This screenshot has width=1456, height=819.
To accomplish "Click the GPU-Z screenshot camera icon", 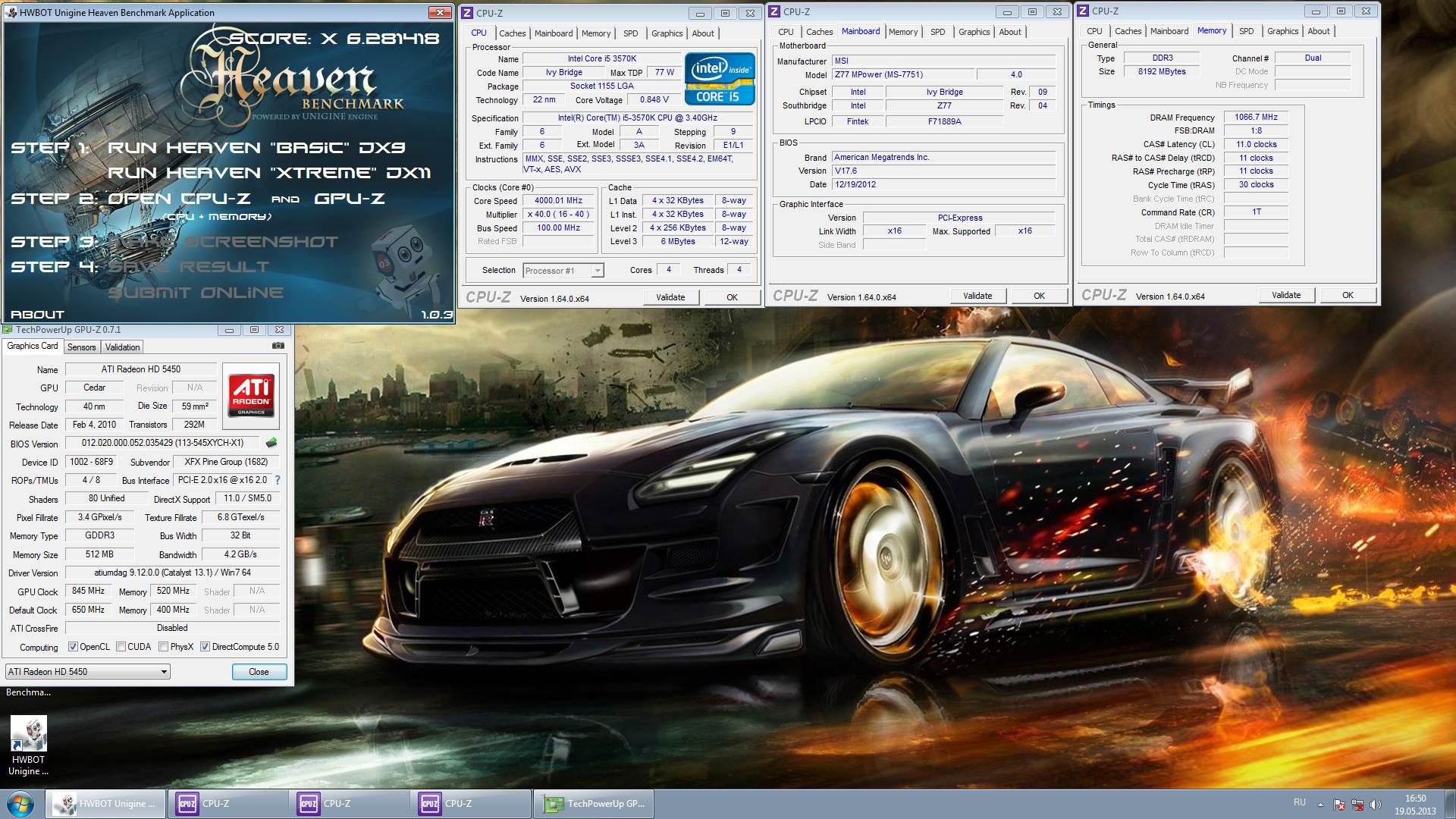I will point(278,346).
